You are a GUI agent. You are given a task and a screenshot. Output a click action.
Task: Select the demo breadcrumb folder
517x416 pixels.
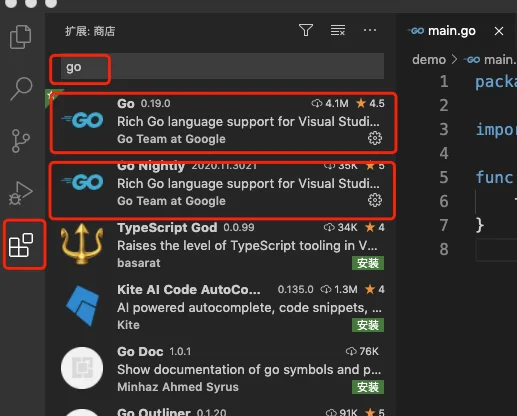[429, 60]
